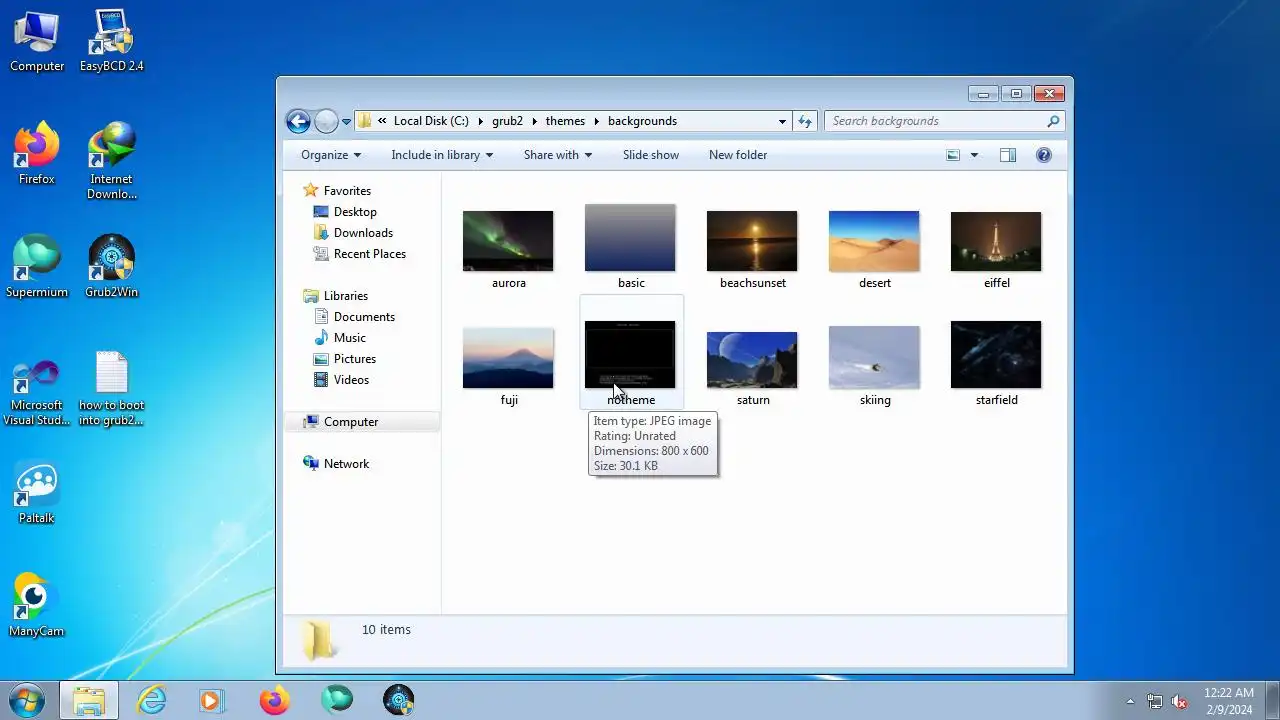This screenshot has height=720, width=1280.
Task: Open Windows Media Player from taskbar
Action: pyautogui.click(x=212, y=700)
